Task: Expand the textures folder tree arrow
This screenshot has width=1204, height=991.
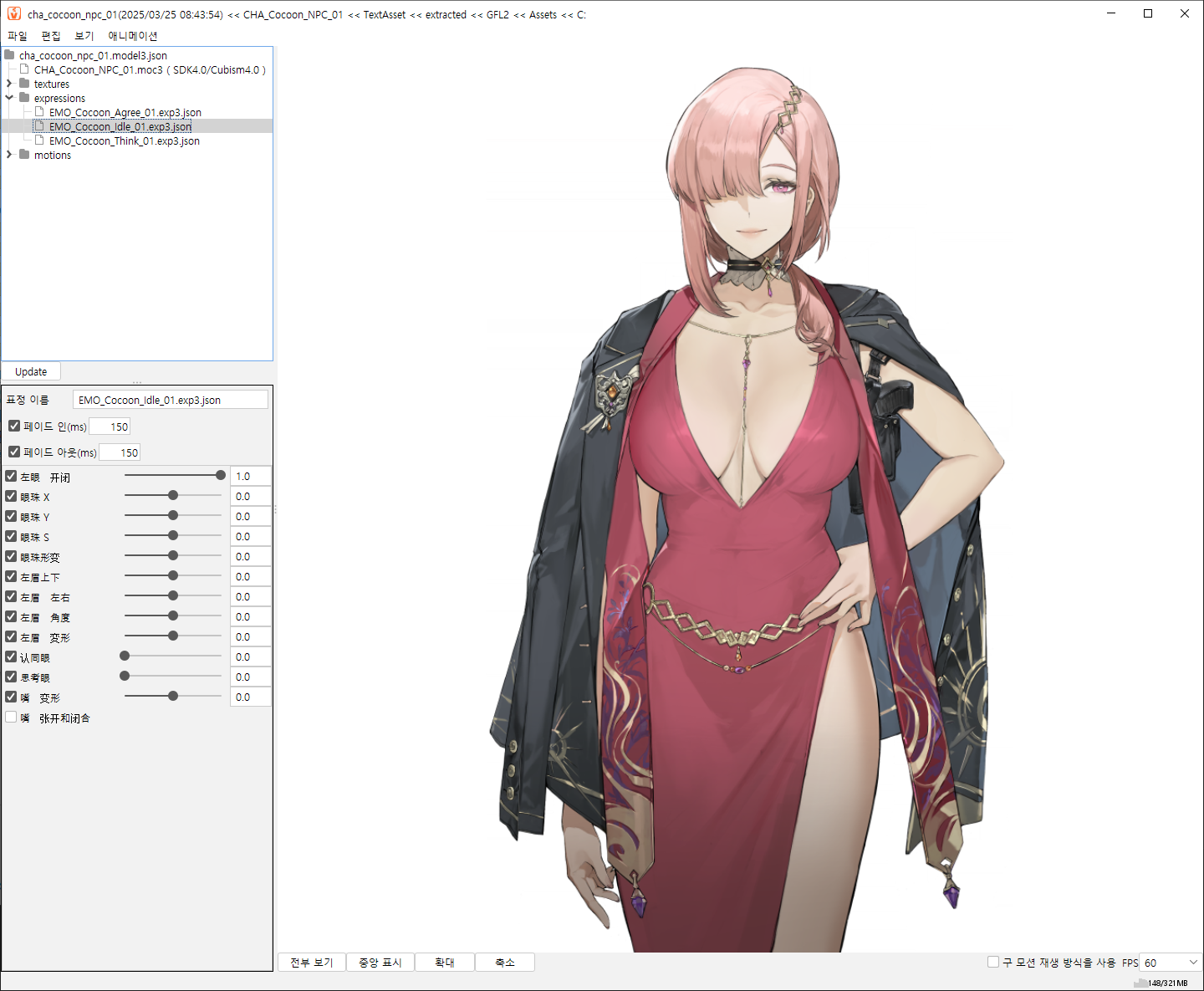Action: (x=9, y=84)
